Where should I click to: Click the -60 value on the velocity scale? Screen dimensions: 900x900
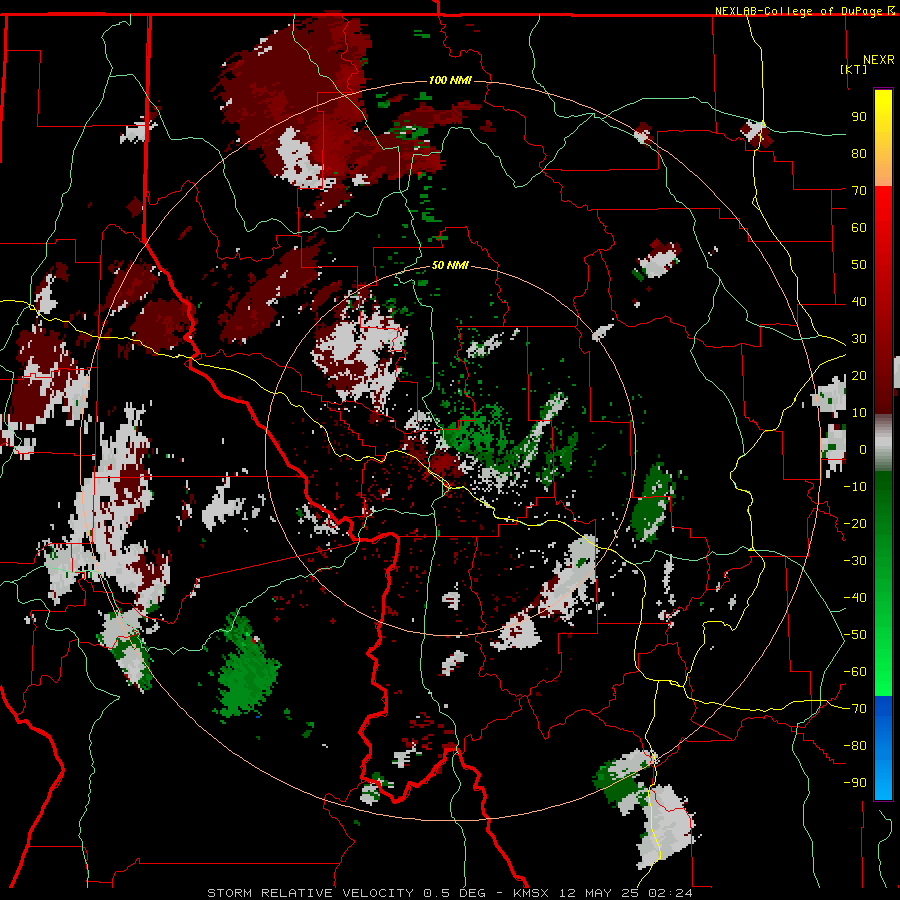[855, 672]
